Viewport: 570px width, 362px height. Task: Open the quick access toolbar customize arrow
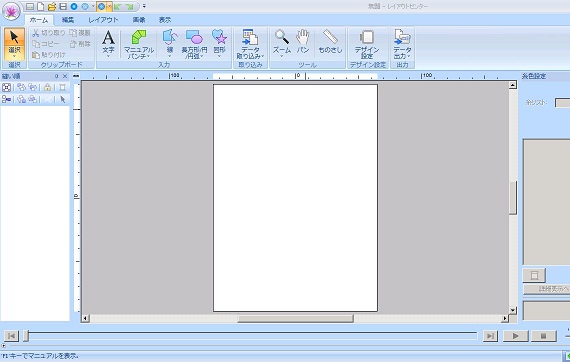click(144, 6)
